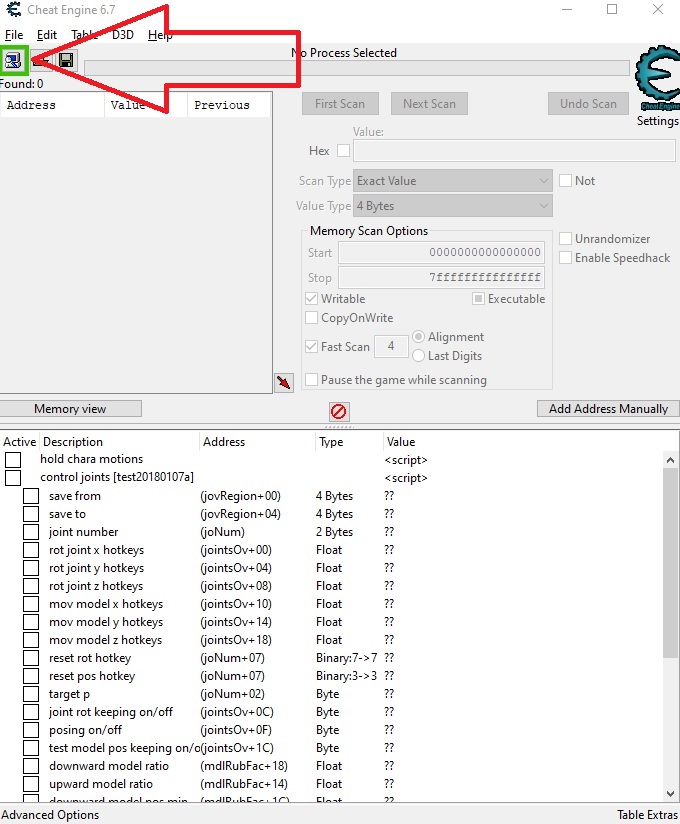Image resolution: width=680 pixels, height=824 pixels.
Task: Open the Edit menu
Action: 47,35
